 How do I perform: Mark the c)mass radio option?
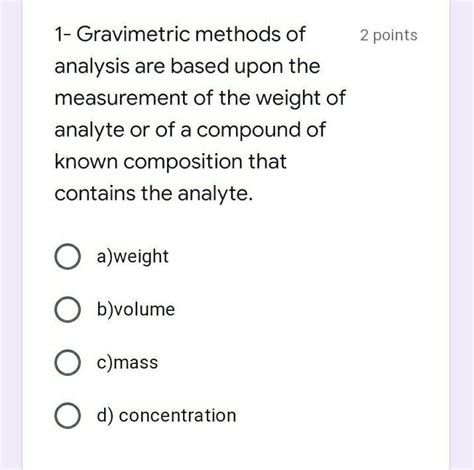point(67,363)
